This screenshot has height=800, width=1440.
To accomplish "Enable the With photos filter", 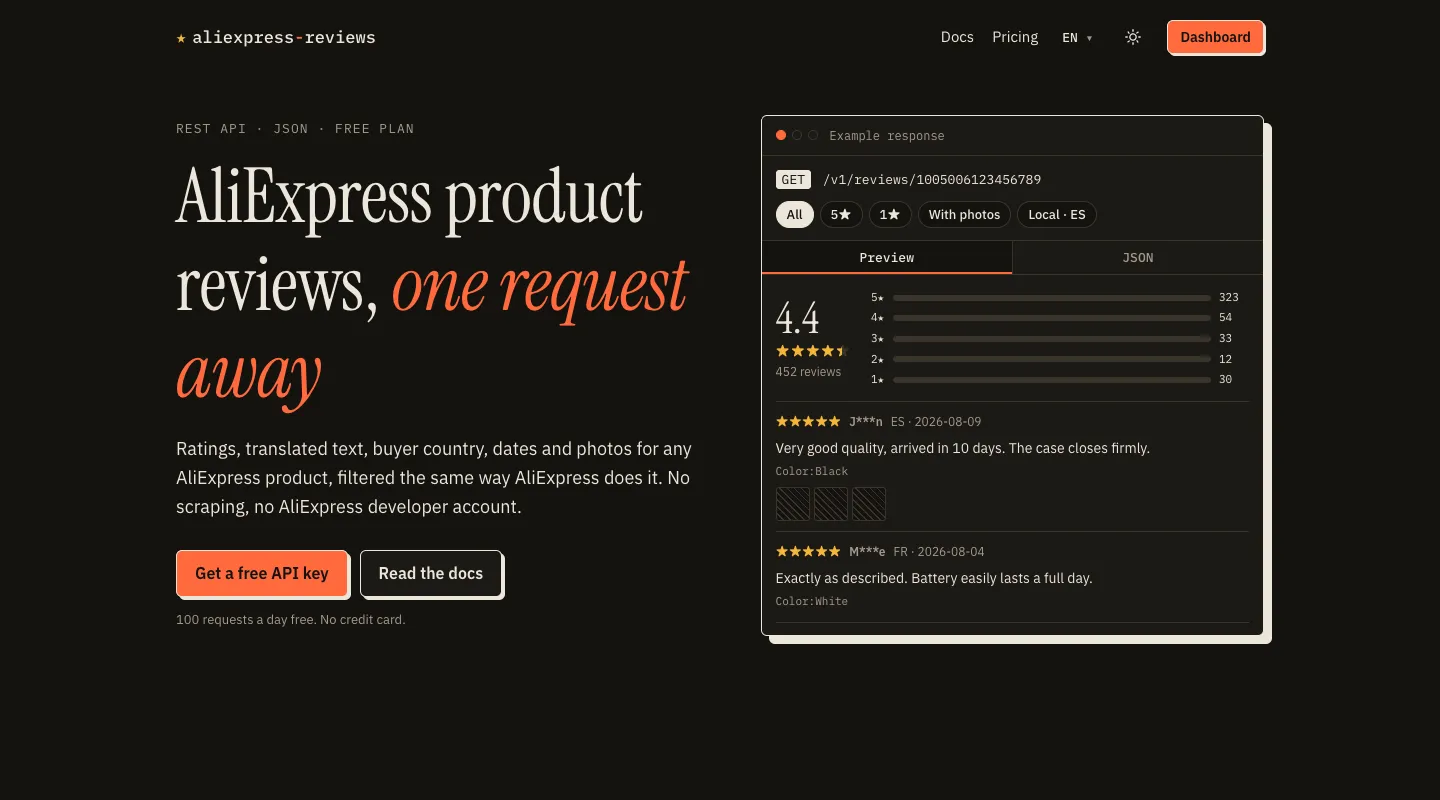I will point(964,215).
